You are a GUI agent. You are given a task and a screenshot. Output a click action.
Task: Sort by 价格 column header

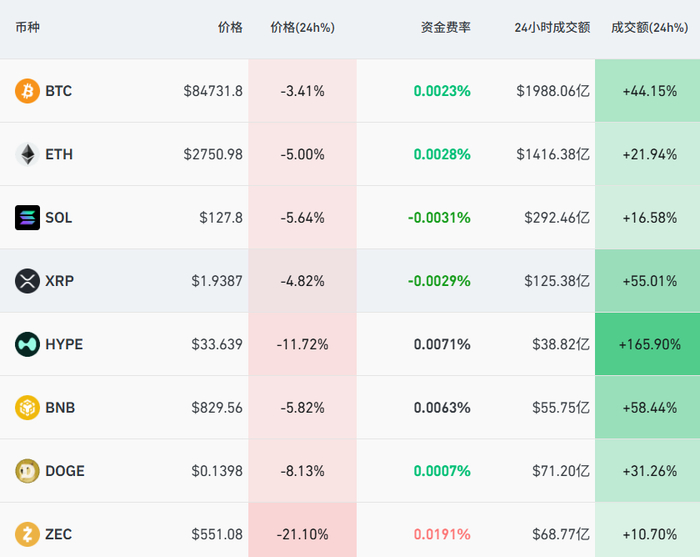click(230, 28)
